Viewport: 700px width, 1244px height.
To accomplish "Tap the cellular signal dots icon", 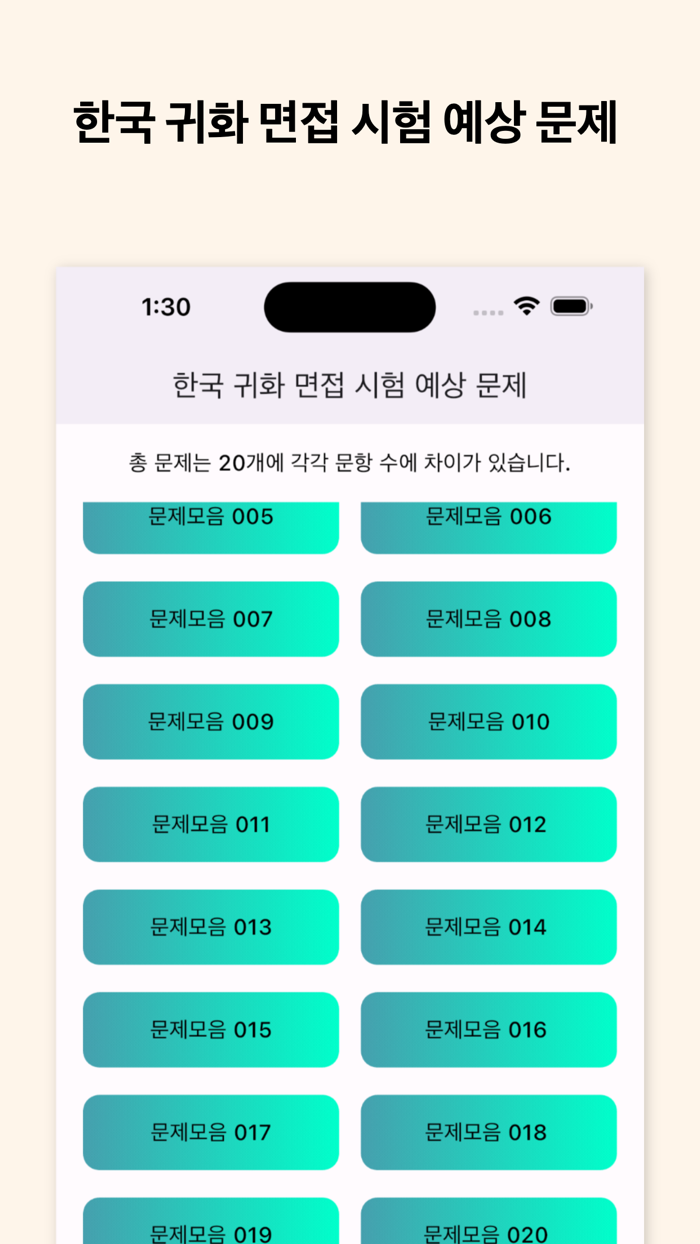I will [487, 311].
